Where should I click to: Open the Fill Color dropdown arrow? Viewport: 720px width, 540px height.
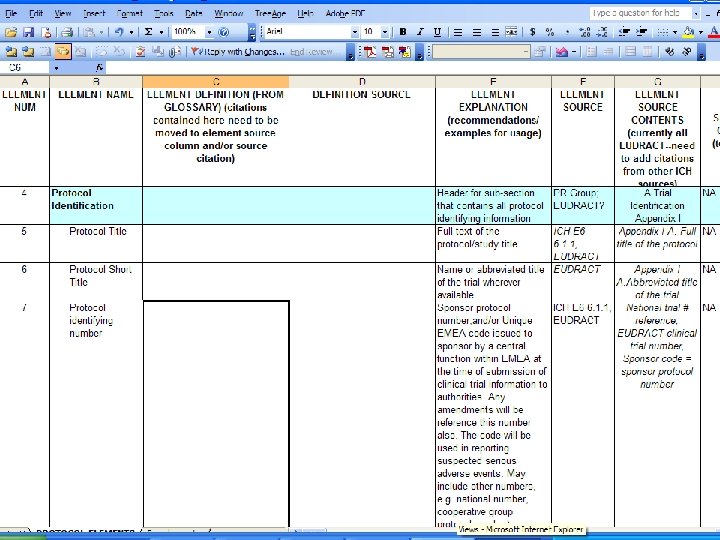(700, 32)
